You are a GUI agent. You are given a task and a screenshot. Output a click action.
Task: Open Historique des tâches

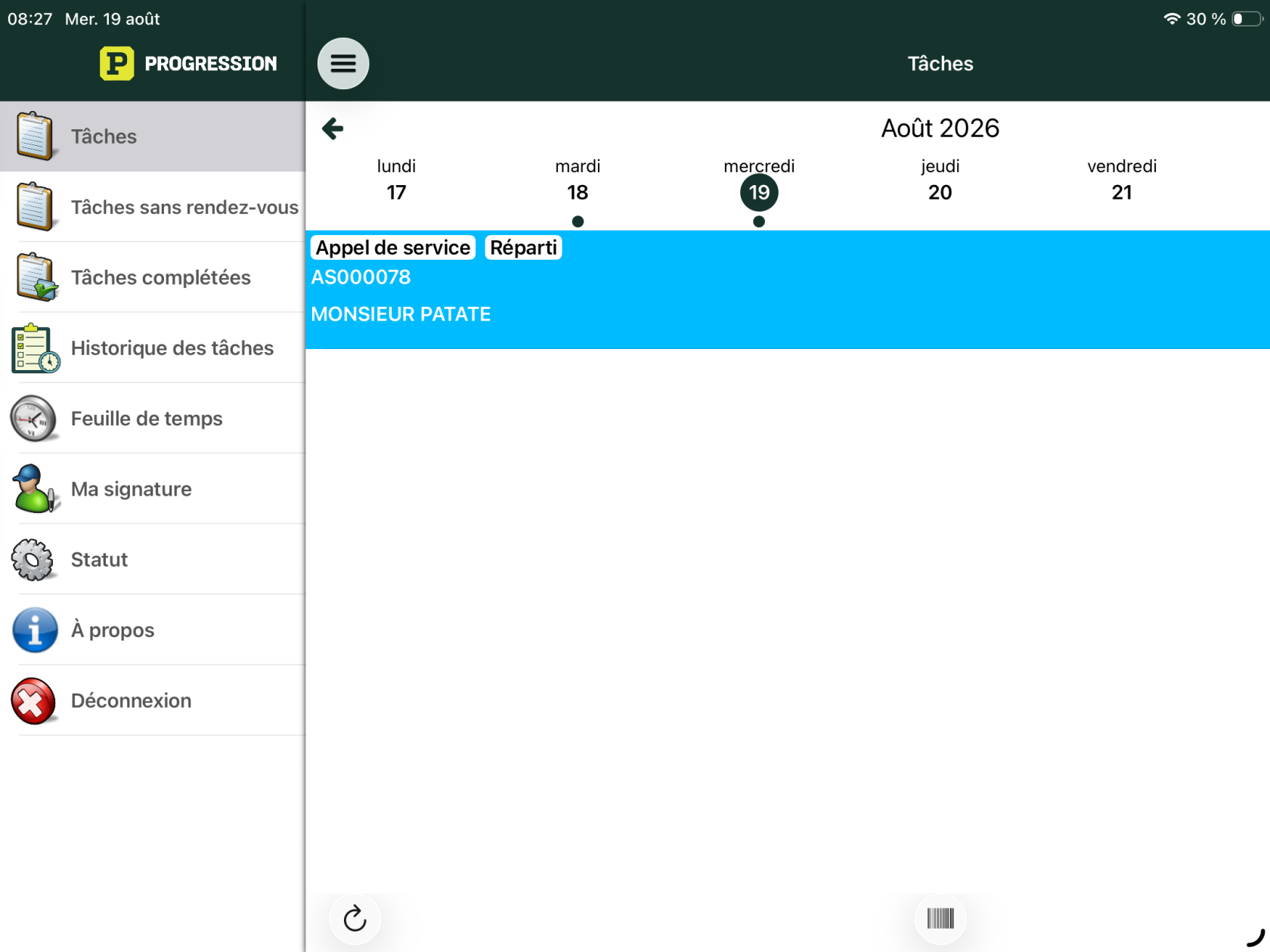point(153,348)
